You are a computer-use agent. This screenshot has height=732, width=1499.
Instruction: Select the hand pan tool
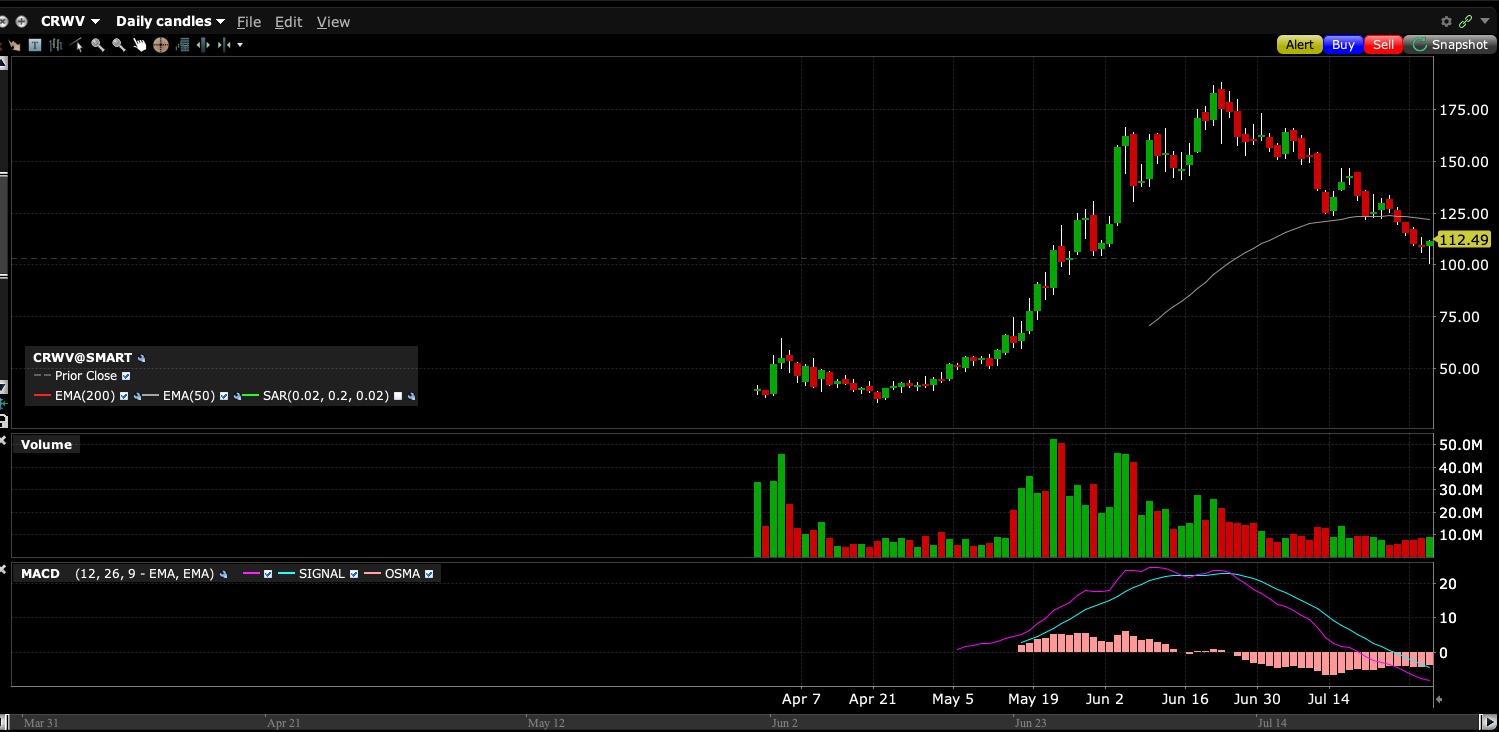140,45
